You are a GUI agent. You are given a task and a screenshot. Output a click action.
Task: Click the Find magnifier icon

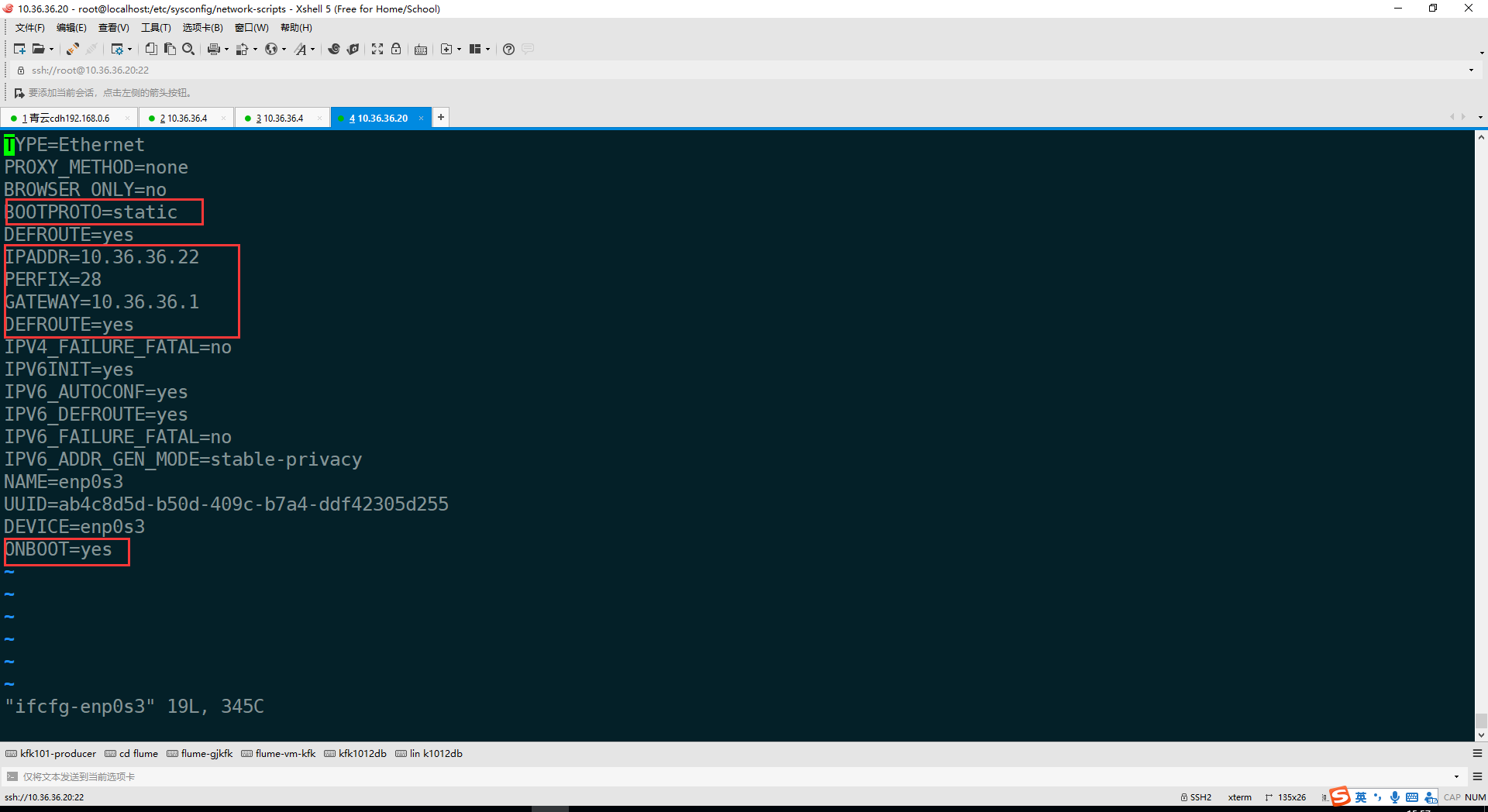(188, 49)
